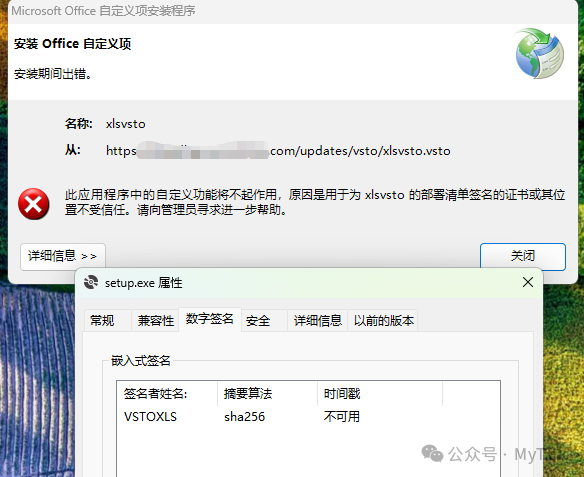The width and height of the screenshot is (584, 477).
Task: Open the 详细信息 tab in properties
Action: click(317, 320)
